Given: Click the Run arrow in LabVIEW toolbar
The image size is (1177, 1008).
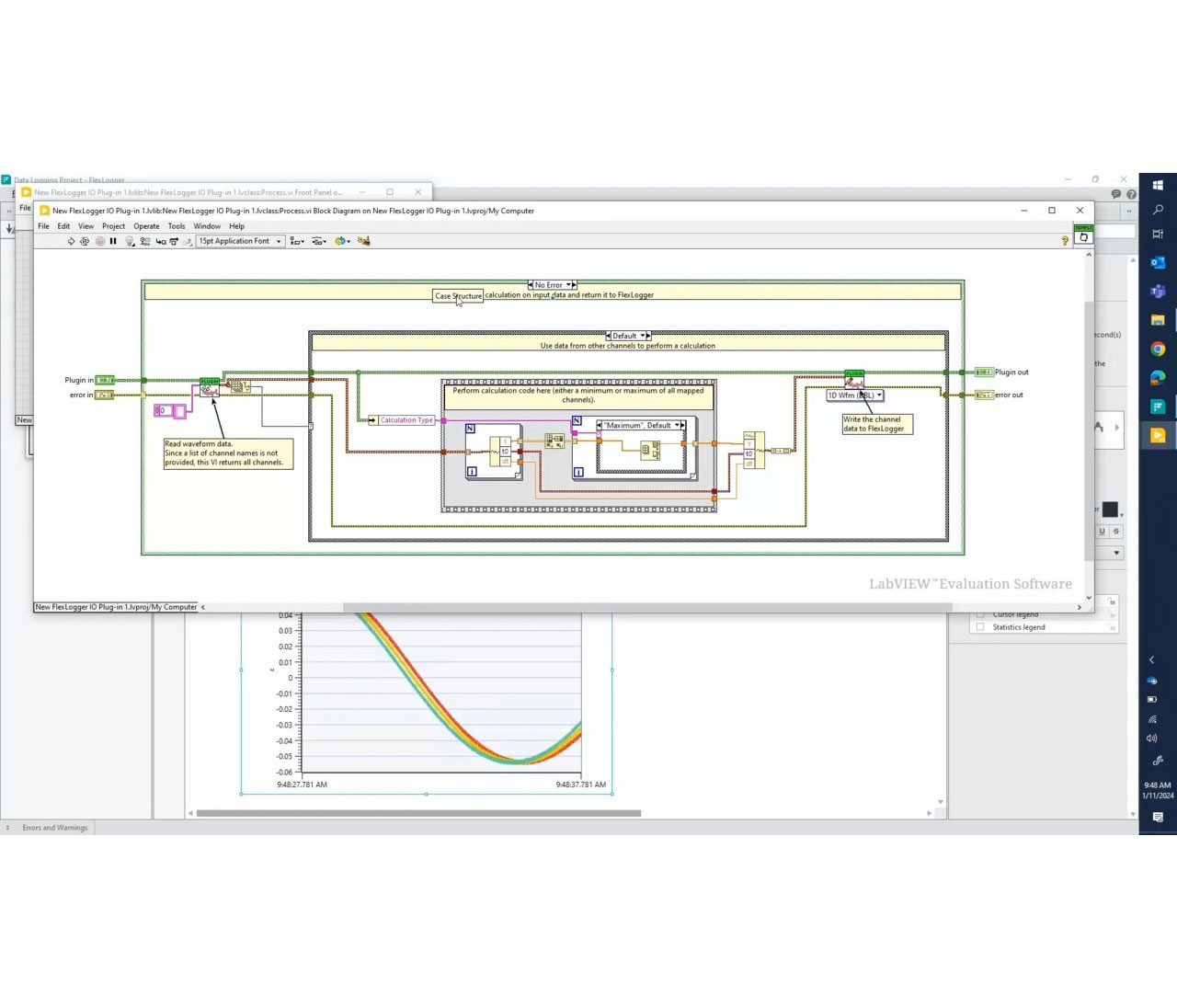Looking at the screenshot, I should click(72, 241).
